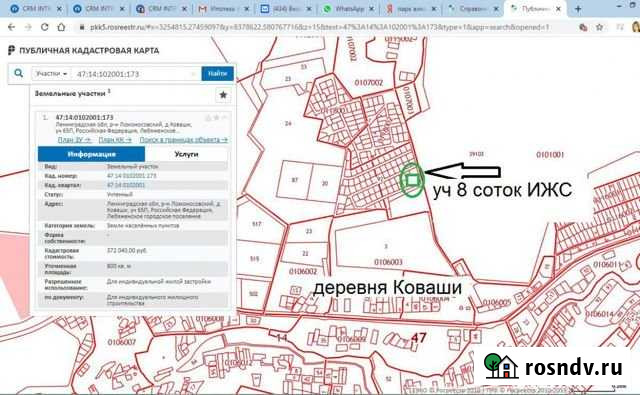Open the extension icon beside the bookmark star

[583, 27]
